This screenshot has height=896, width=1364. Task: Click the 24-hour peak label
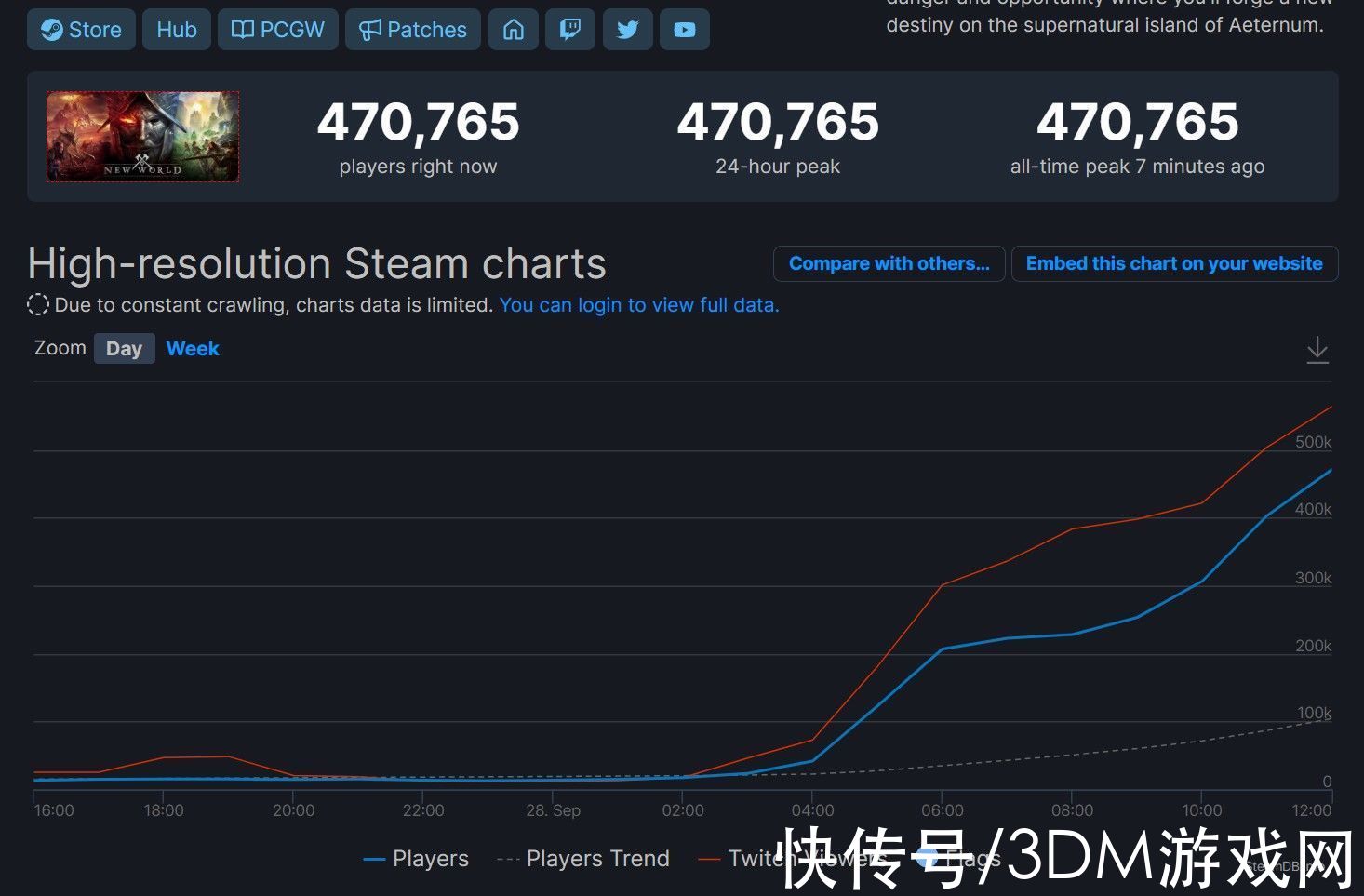(778, 167)
